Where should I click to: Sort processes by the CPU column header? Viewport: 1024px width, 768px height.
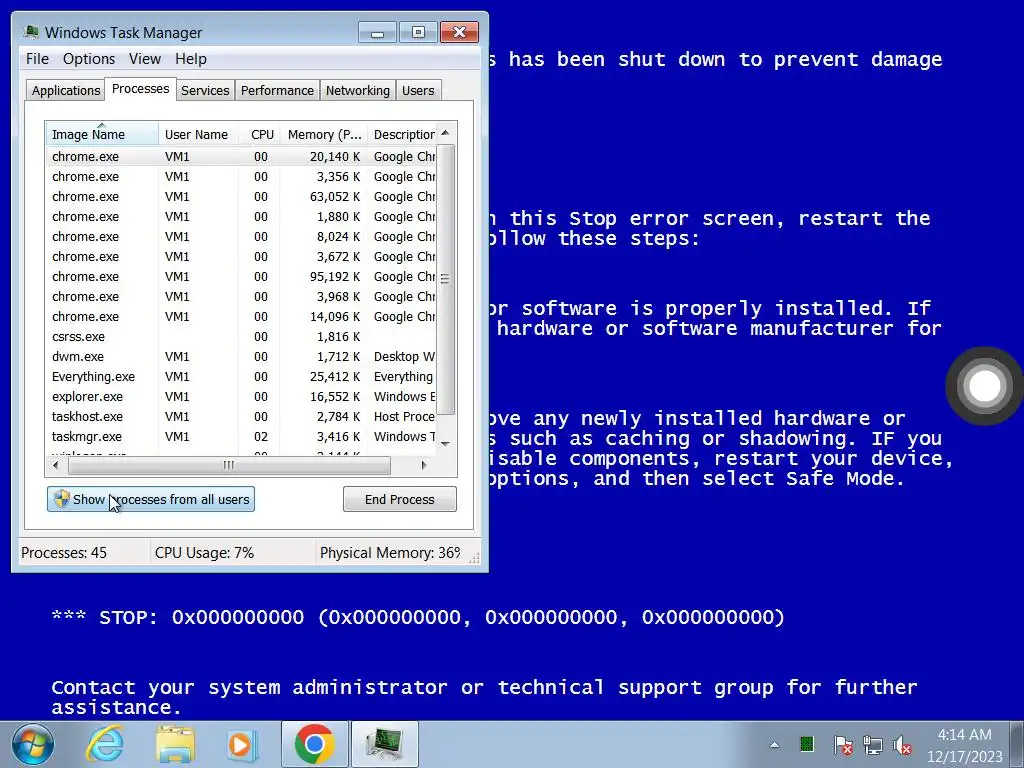[x=259, y=134]
